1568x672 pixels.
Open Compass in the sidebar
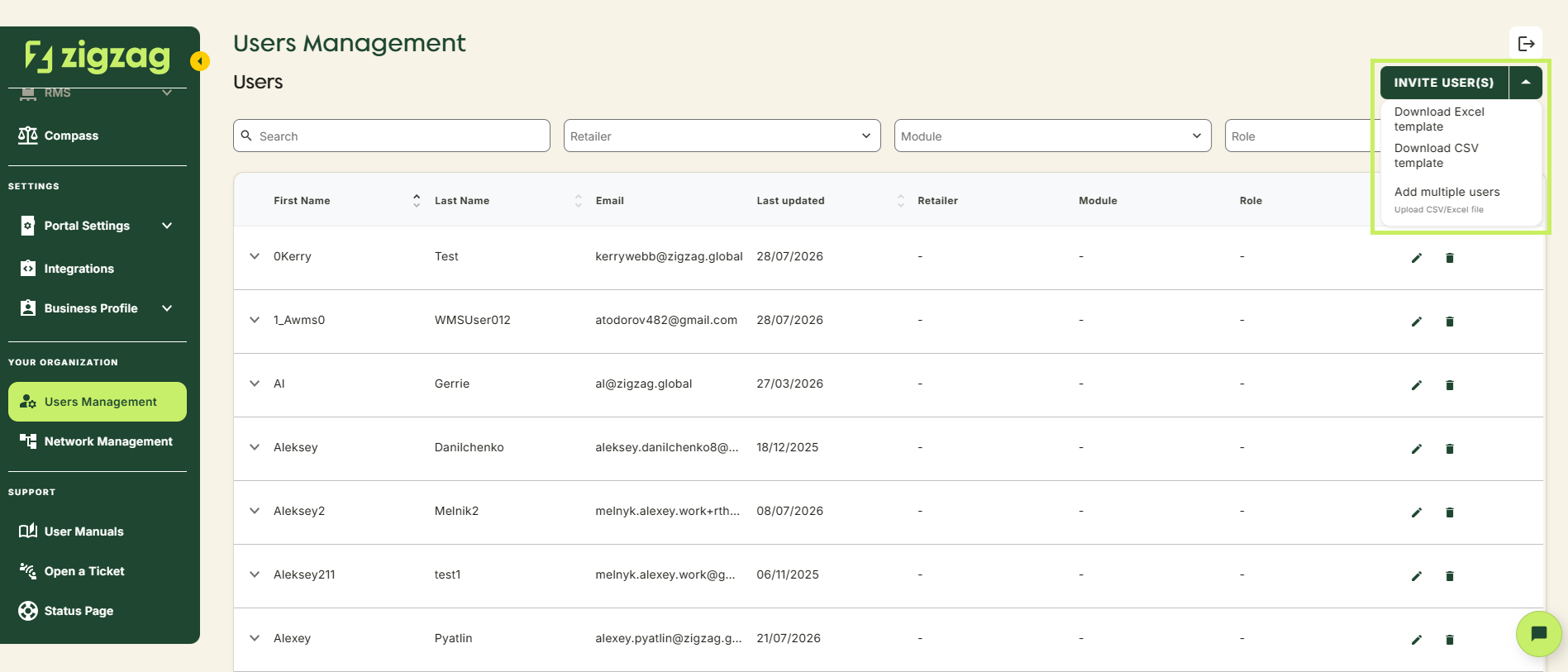[98, 136]
